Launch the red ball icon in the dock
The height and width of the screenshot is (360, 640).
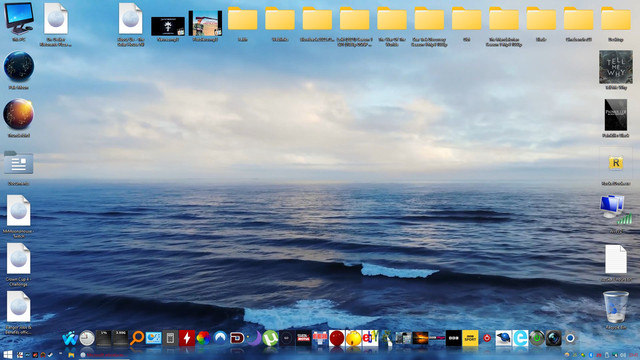(337, 338)
